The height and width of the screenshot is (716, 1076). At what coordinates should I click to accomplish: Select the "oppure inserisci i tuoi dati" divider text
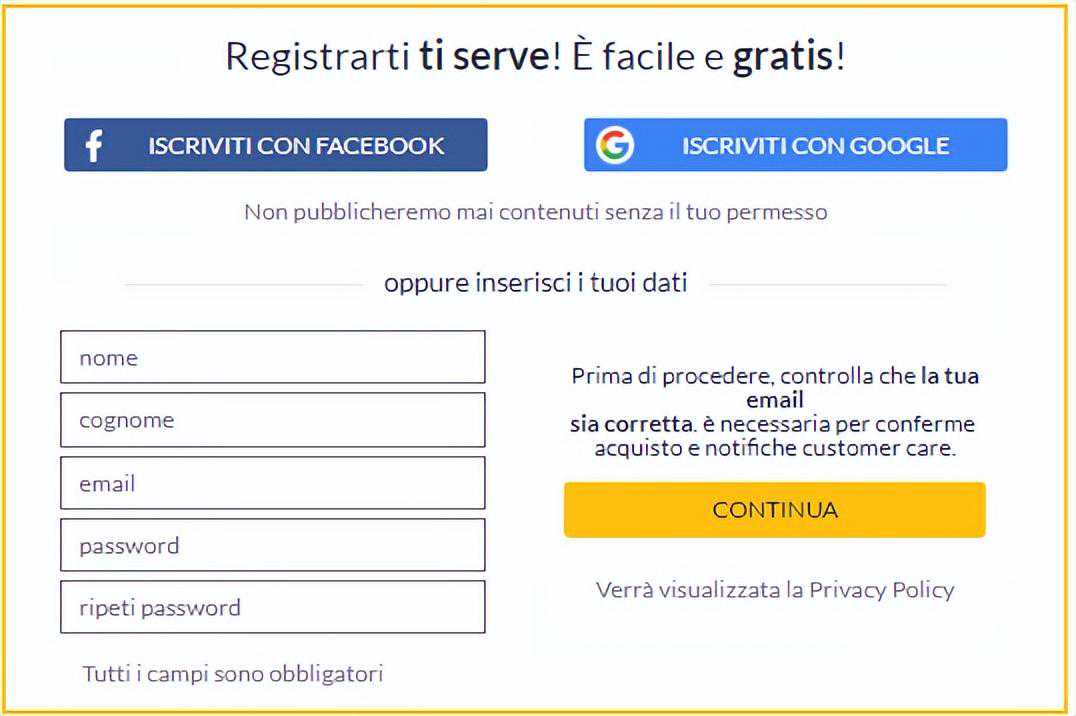tap(535, 283)
